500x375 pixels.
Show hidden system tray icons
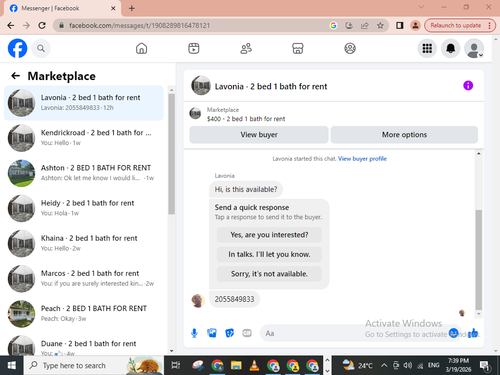[384, 366]
